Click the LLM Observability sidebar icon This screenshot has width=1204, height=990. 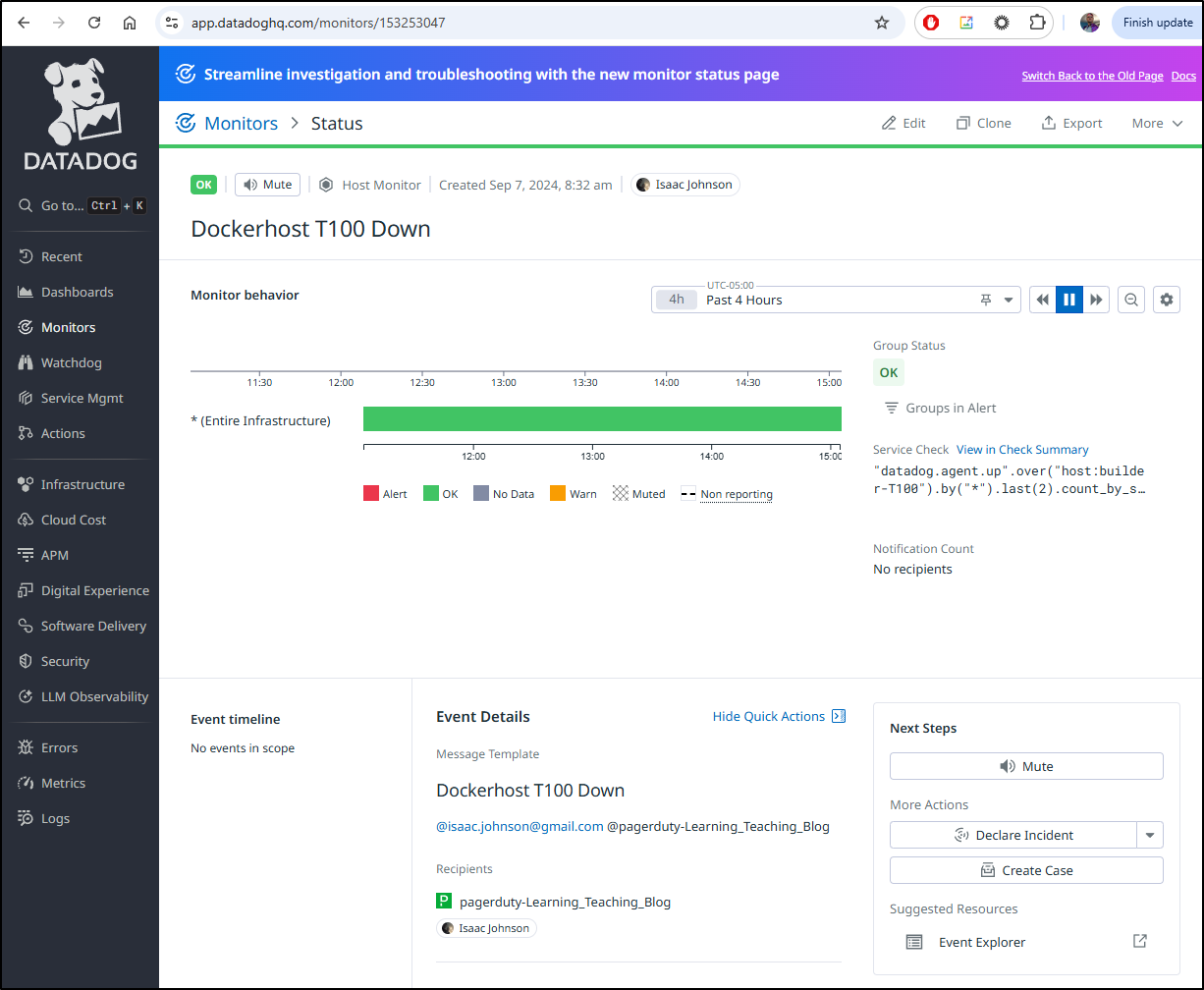[26, 696]
